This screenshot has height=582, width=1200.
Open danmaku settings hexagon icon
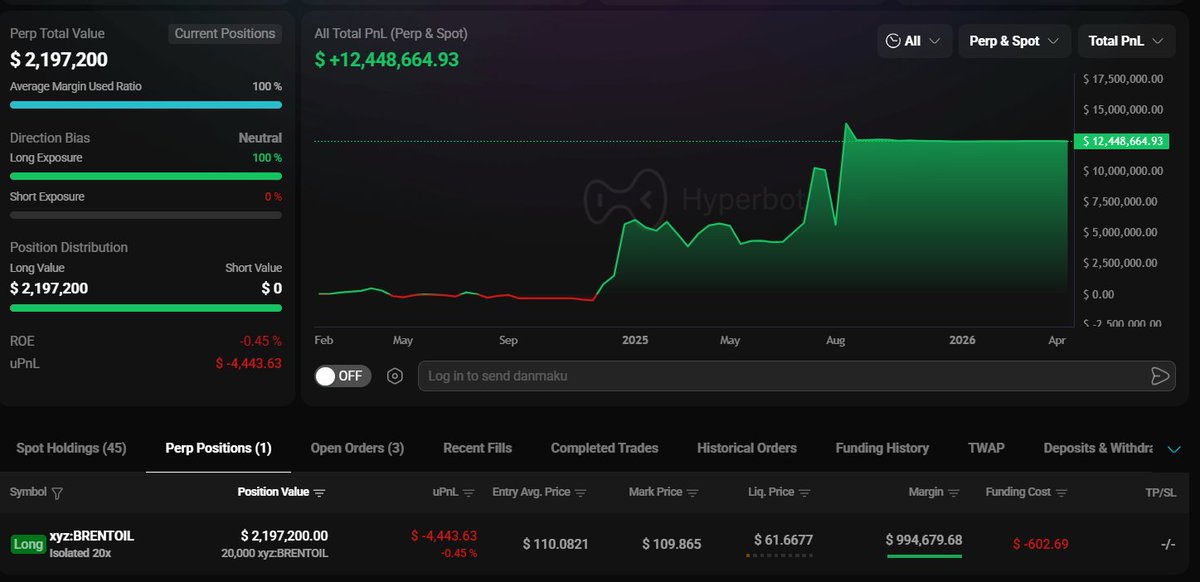click(x=395, y=376)
